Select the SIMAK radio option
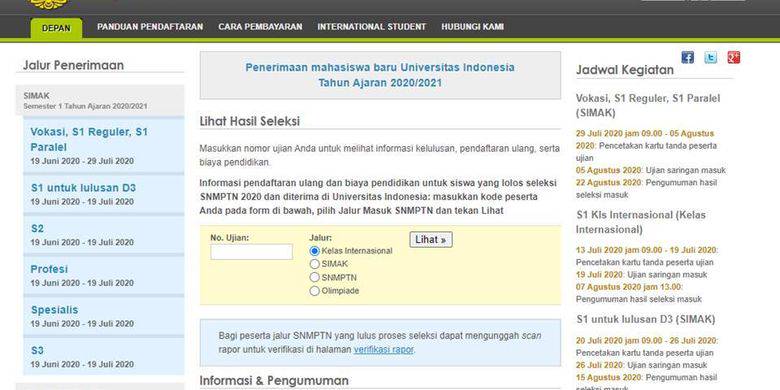The width and height of the screenshot is (780, 390). tap(314, 264)
